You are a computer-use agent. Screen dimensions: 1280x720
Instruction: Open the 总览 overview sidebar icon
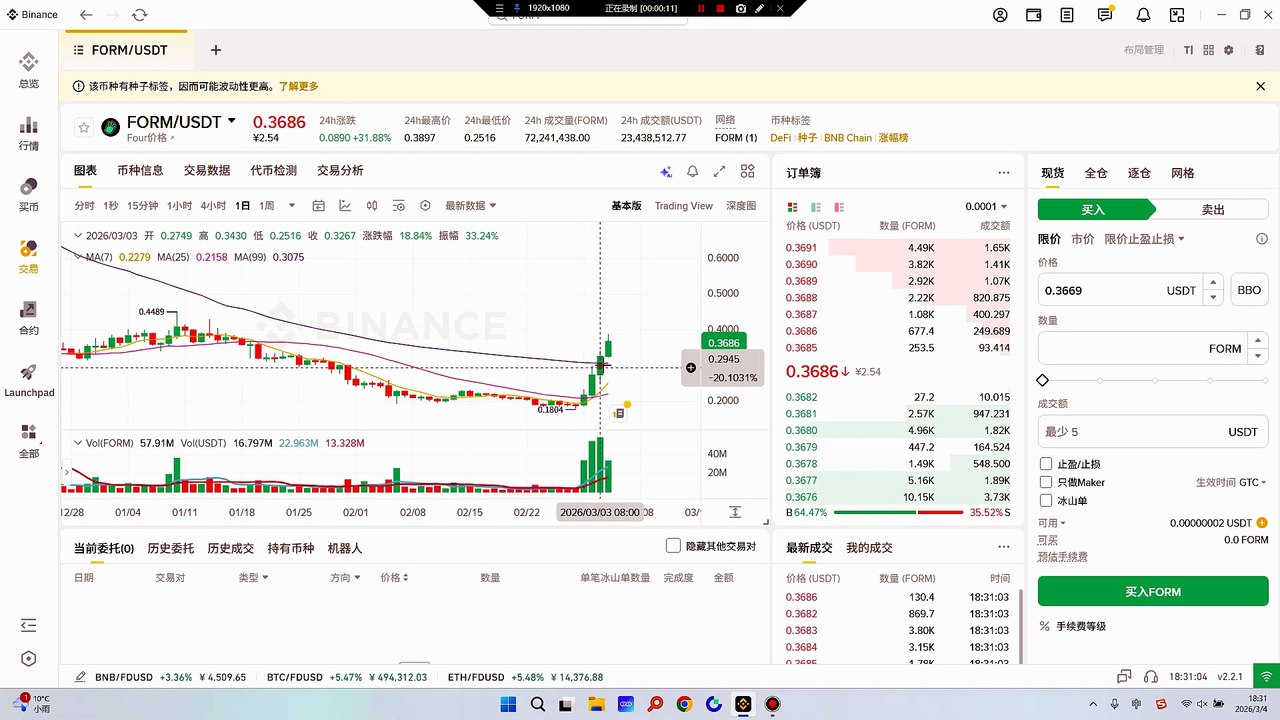click(x=28, y=70)
